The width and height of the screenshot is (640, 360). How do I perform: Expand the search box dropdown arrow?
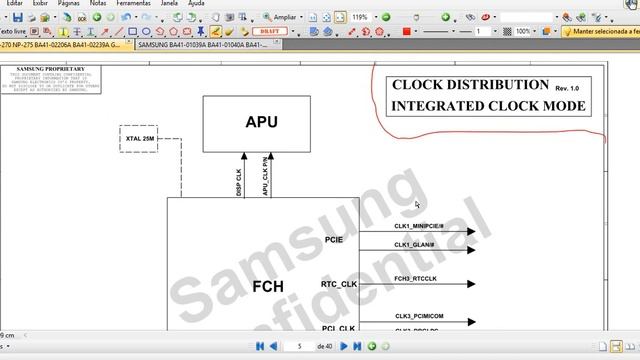click(x=557, y=17)
